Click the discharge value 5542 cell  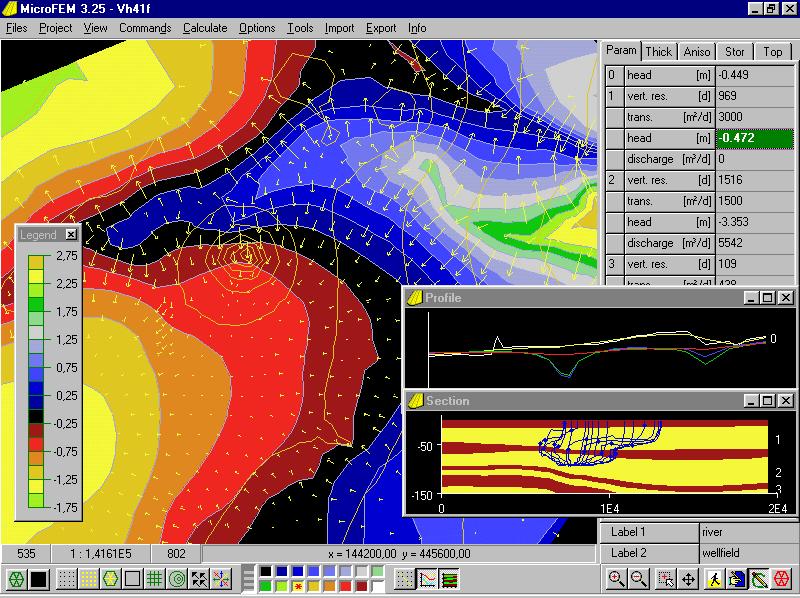(755, 243)
